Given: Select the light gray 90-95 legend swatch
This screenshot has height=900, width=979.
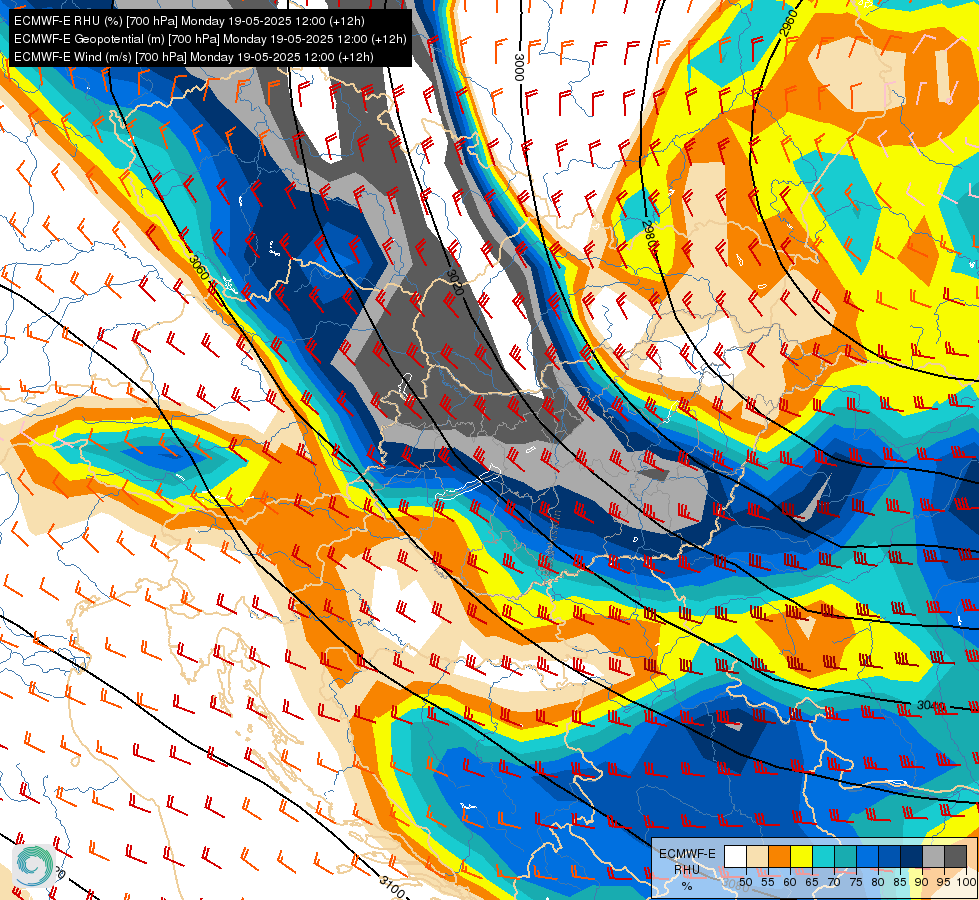Looking at the screenshot, I should click(x=933, y=856).
